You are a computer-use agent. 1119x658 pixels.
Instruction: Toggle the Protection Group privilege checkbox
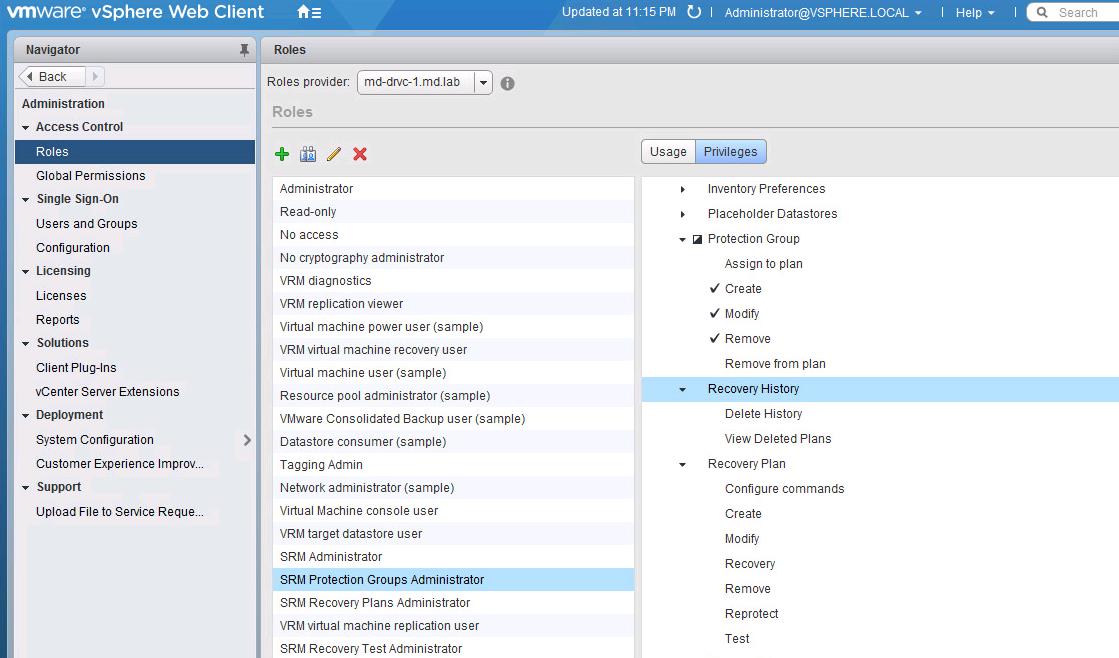coord(697,239)
